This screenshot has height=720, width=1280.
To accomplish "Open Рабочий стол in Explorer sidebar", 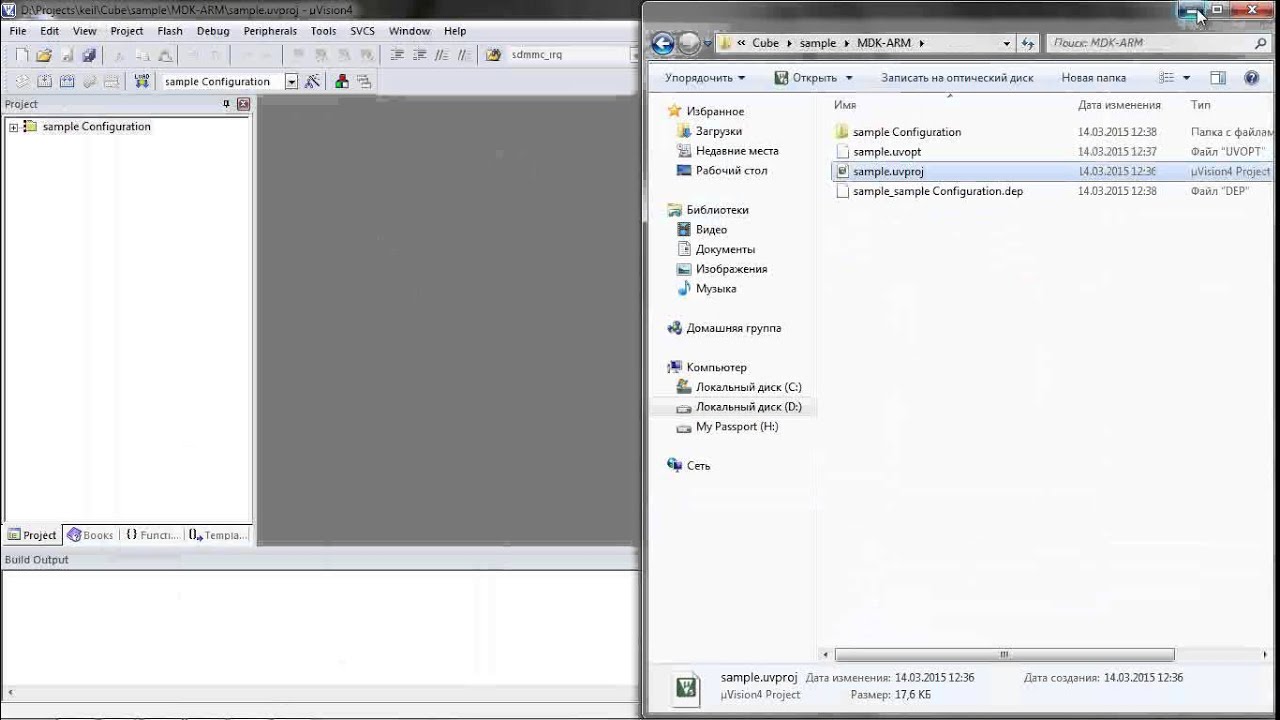I will 731,170.
